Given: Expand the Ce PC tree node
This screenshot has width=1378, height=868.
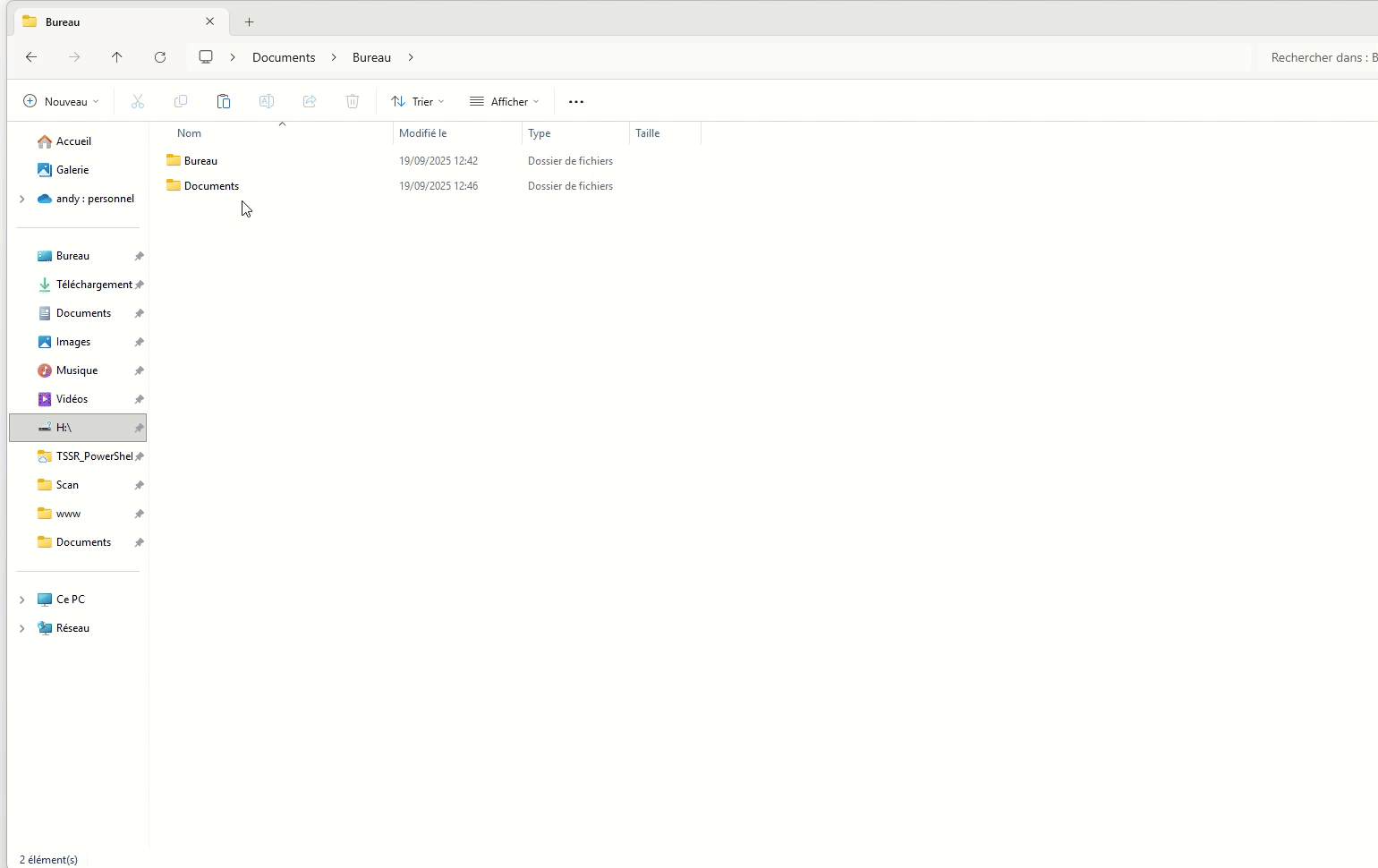Looking at the screenshot, I should pos(21,600).
